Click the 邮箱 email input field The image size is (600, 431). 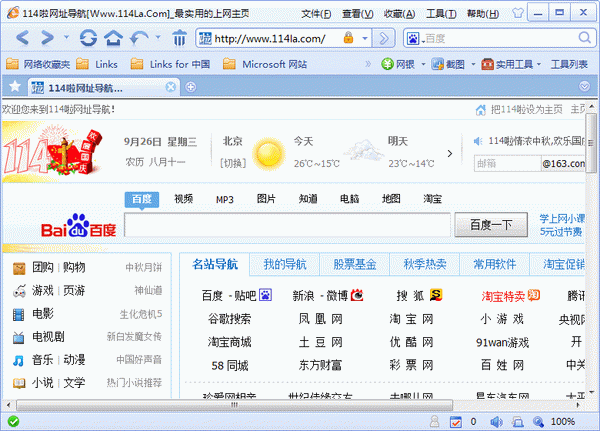(x=507, y=163)
